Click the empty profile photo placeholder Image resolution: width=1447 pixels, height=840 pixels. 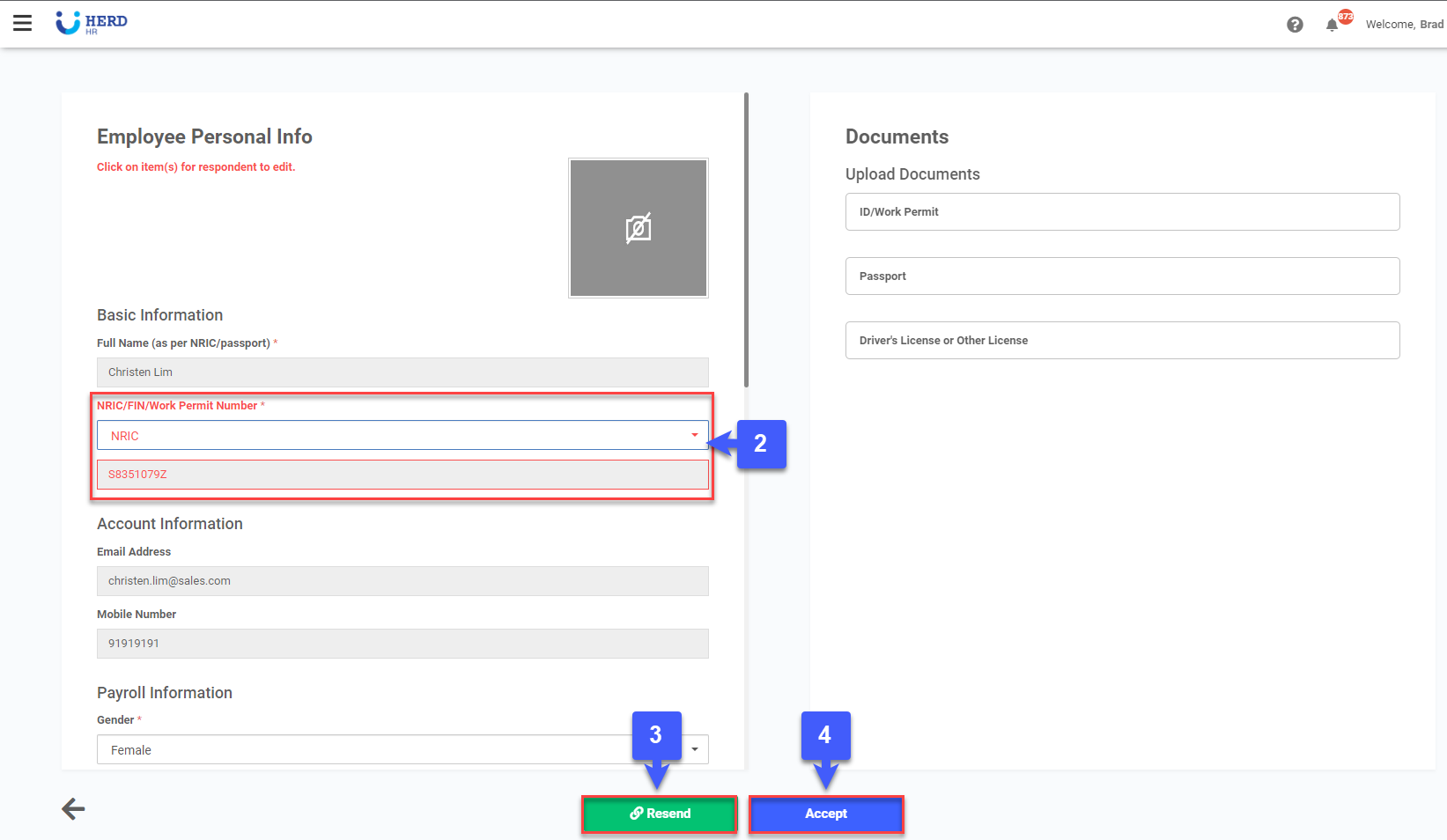tap(638, 227)
